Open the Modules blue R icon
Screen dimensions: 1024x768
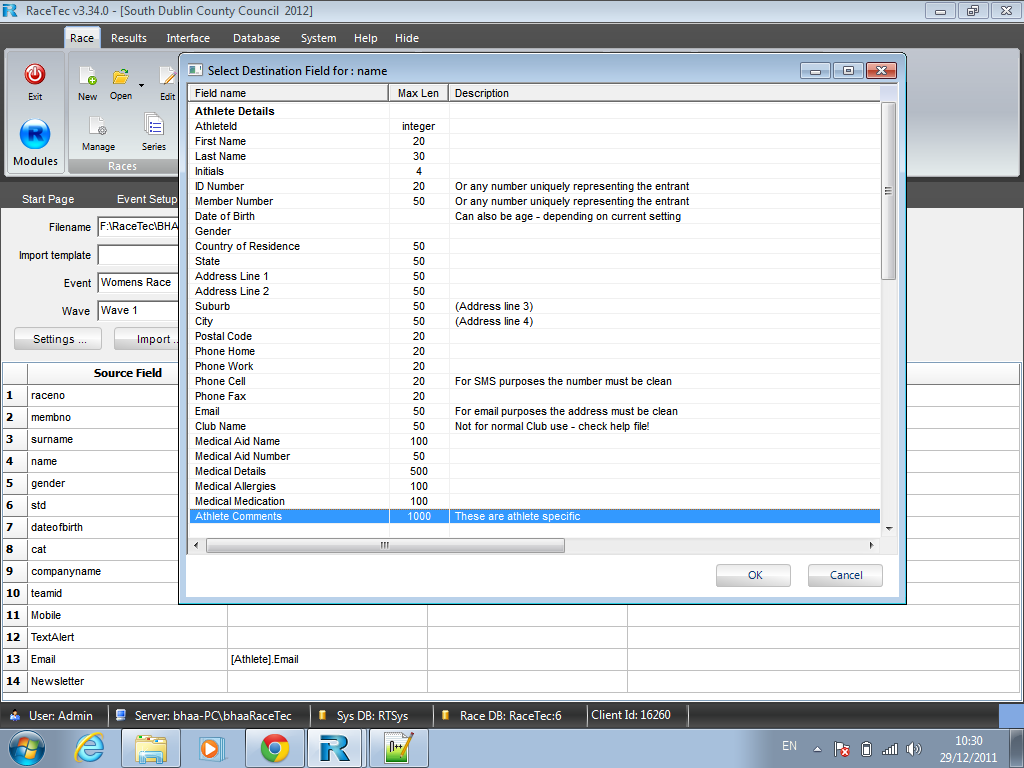35,135
